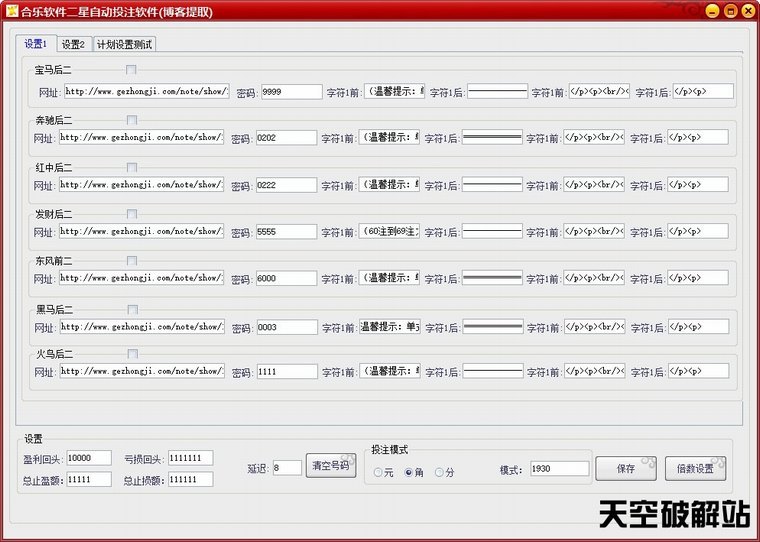
Task: Enable the 宝马后二 checkbox
Action: pyautogui.click(x=131, y=69)
